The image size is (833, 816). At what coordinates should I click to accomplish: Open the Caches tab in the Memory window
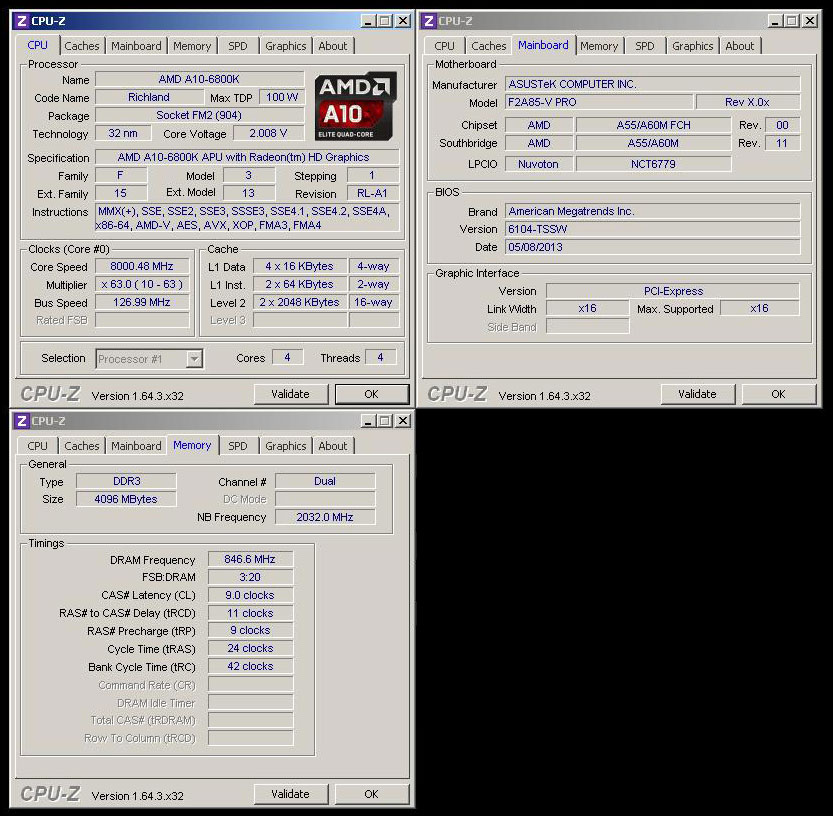point(82,446)
